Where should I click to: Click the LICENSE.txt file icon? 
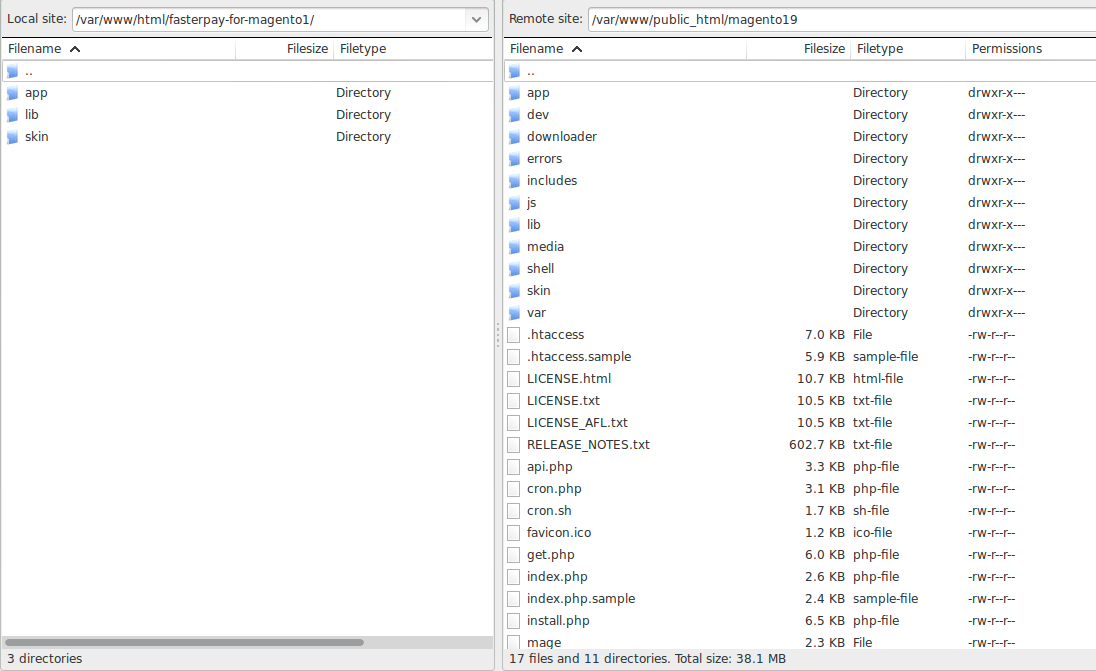click(x=514, y=401)
